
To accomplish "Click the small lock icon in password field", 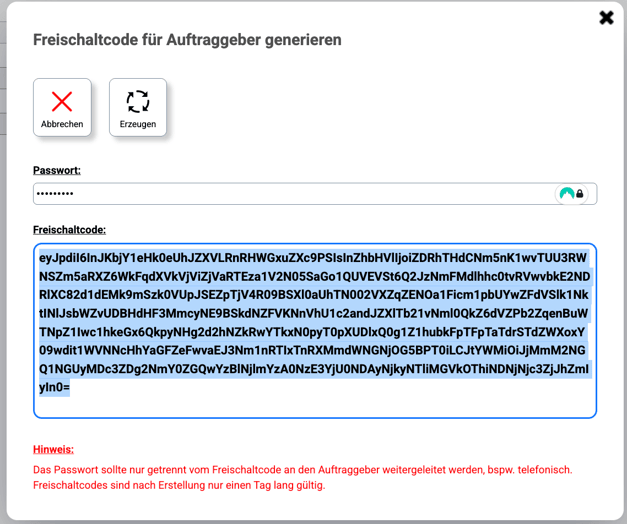I will click(580, 194).
